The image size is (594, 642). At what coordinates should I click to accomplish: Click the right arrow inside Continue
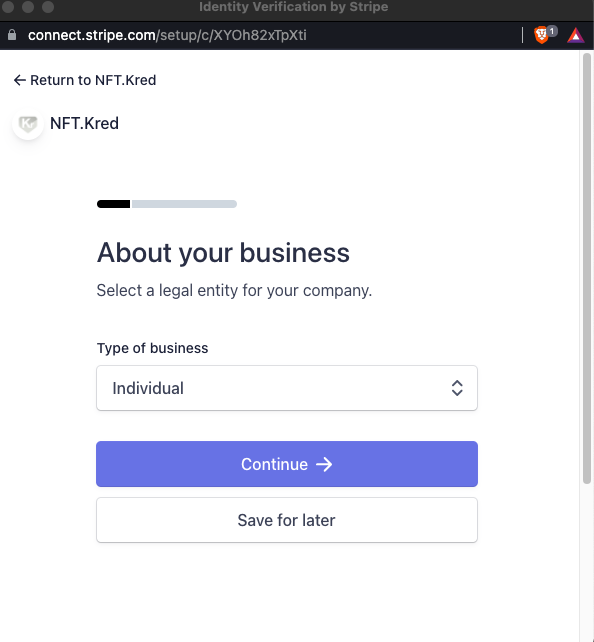(324, 464)
